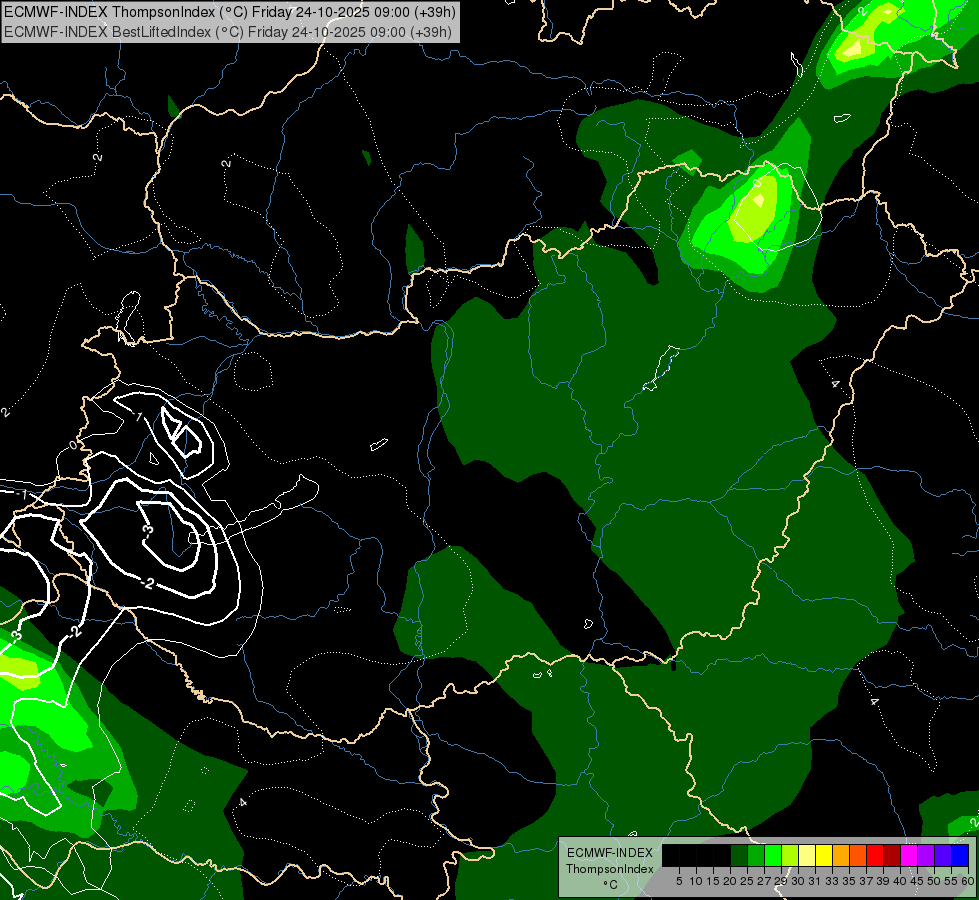This screenshot has height=900, width=979.
Task: Pick the bright red 37–39 legend swatch
Action: [875, 855]
